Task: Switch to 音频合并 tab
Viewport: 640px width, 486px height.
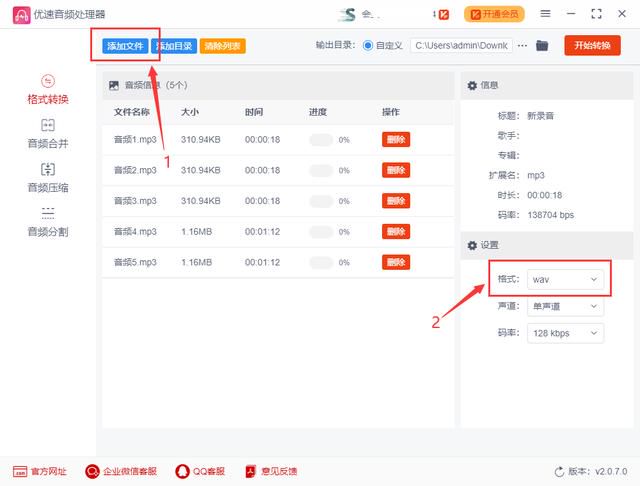Action: pos(48,133)
